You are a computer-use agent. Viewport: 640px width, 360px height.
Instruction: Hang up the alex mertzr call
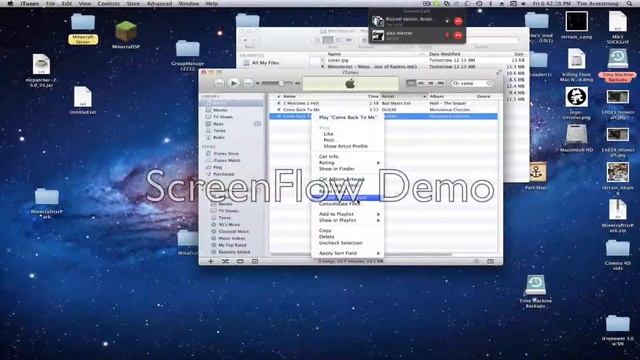point(458,36)
